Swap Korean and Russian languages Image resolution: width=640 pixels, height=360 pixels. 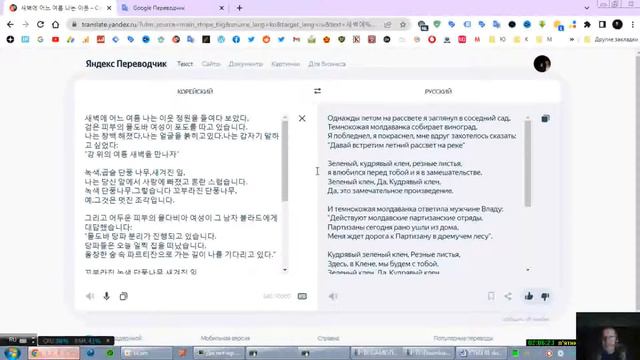(317, 91)
